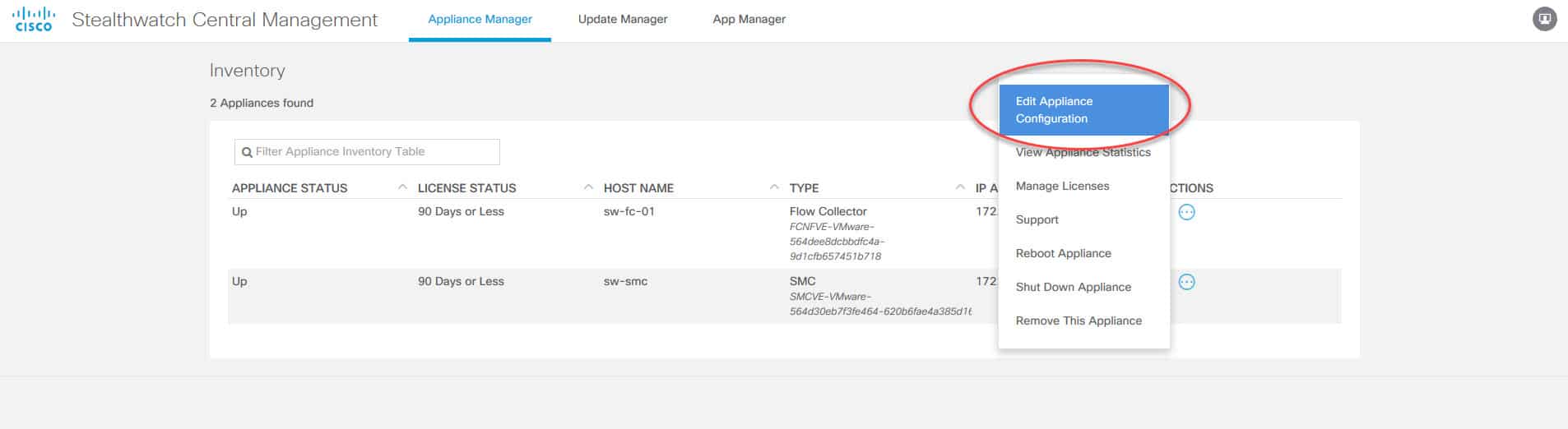Click the FCNFVE-VMware serial text
The height and width of the screenshot is (429, 1568).
point(836,242)
